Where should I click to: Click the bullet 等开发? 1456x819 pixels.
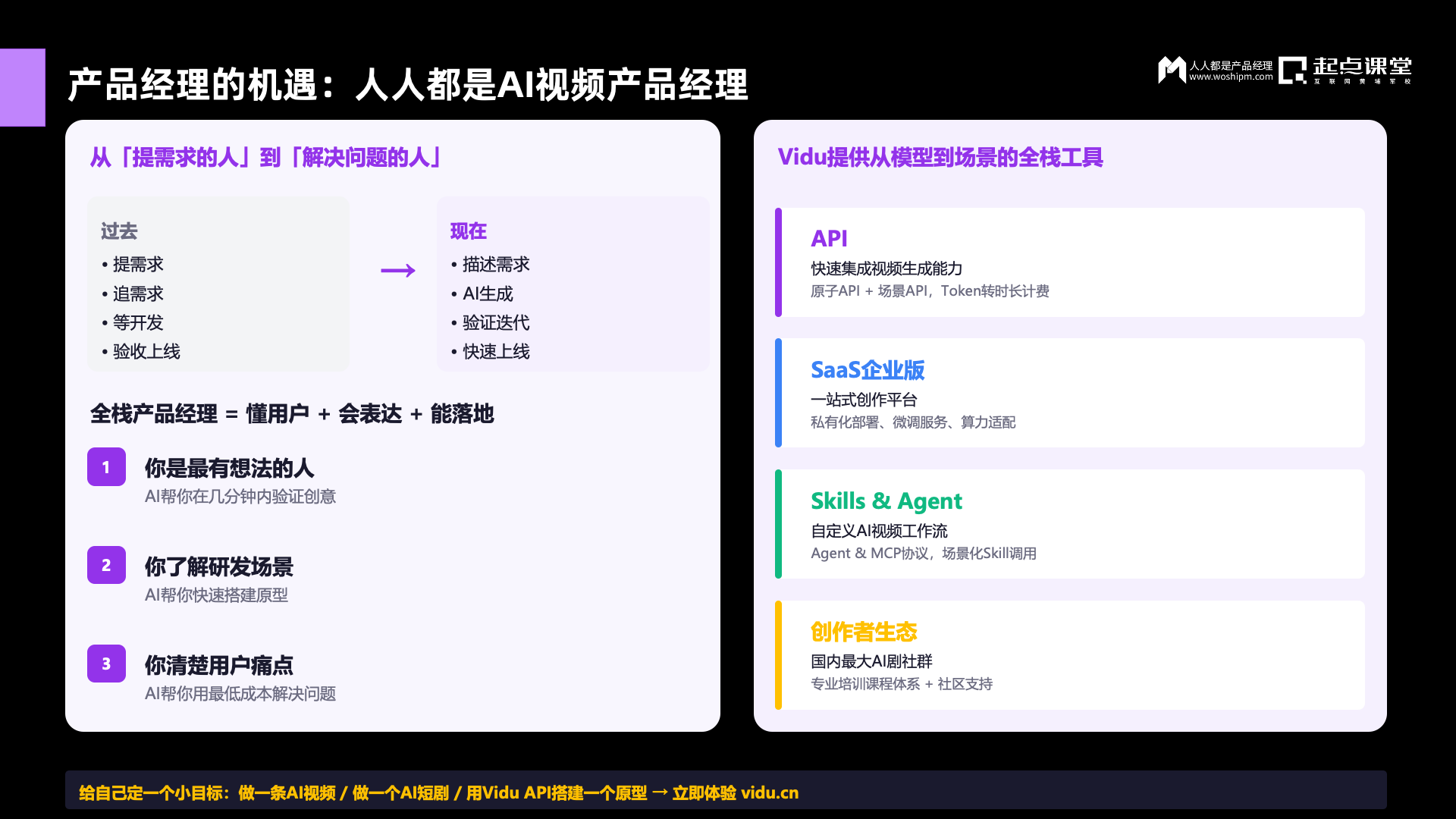click(x=133, y=323)
